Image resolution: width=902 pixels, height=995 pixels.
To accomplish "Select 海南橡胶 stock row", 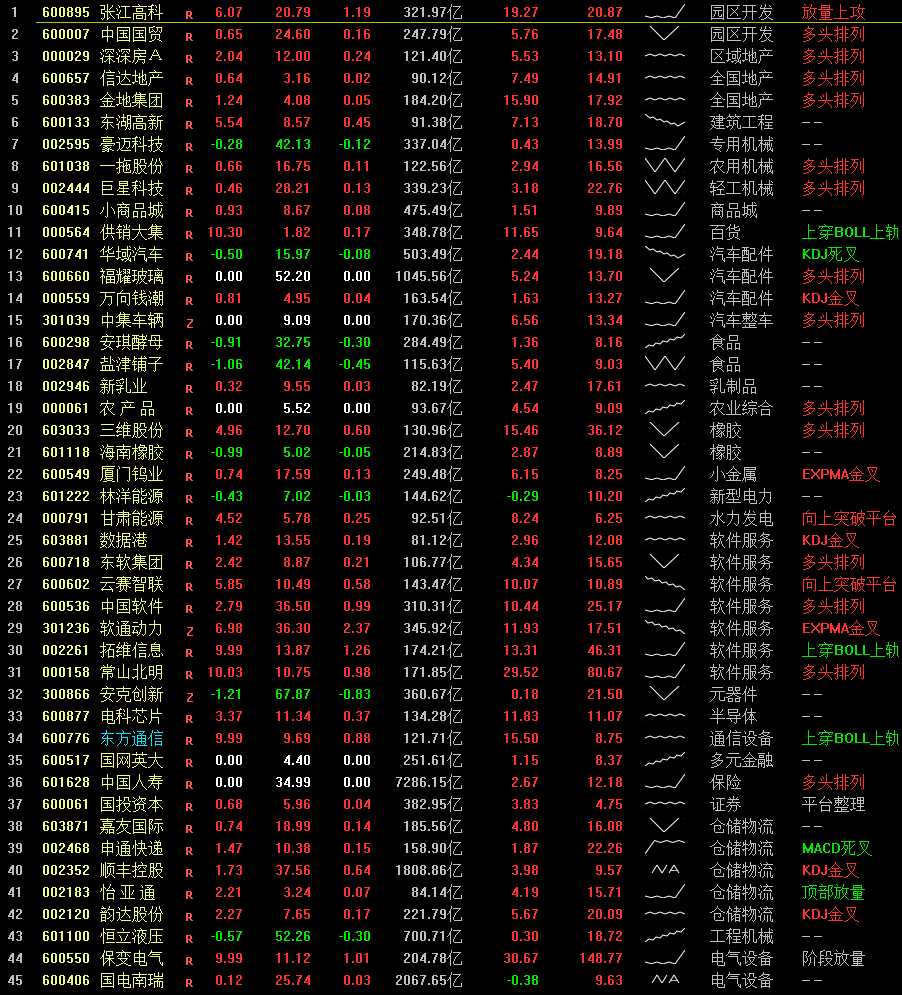I will (x=451, y=452).
